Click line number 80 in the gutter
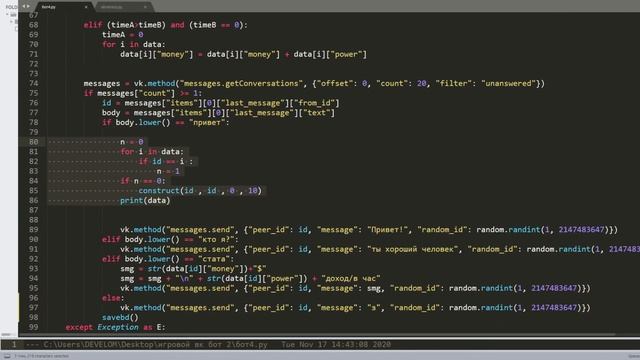 tap(33, 142)
